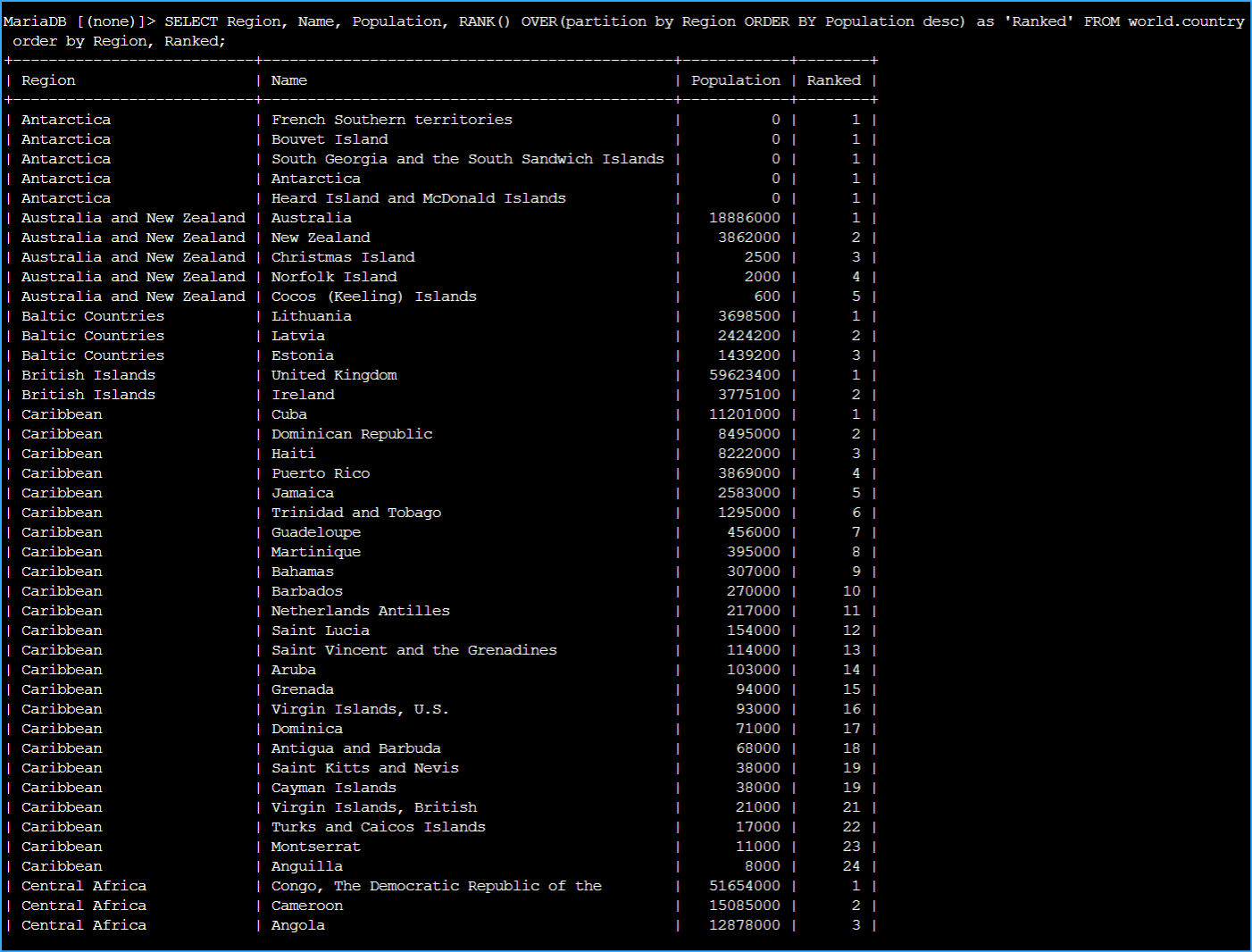Click Australia's population value 18886000
Viewport: 1252px width, 952px height.
pos(744,218)
